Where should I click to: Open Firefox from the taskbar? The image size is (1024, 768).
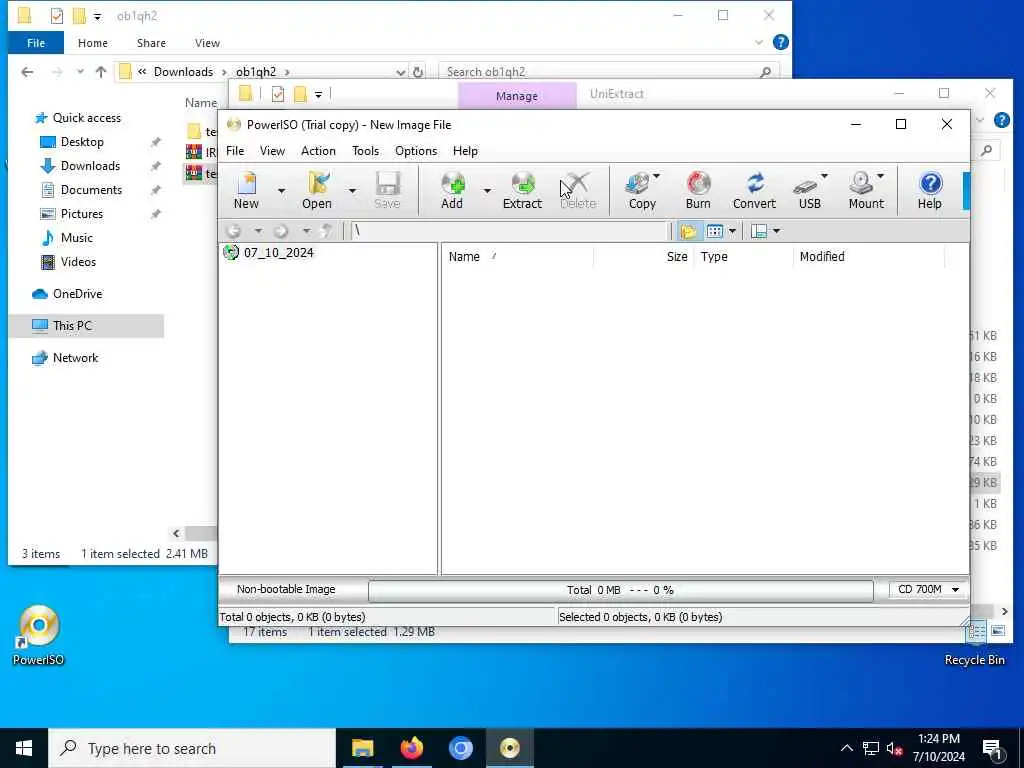coord(411,748)
